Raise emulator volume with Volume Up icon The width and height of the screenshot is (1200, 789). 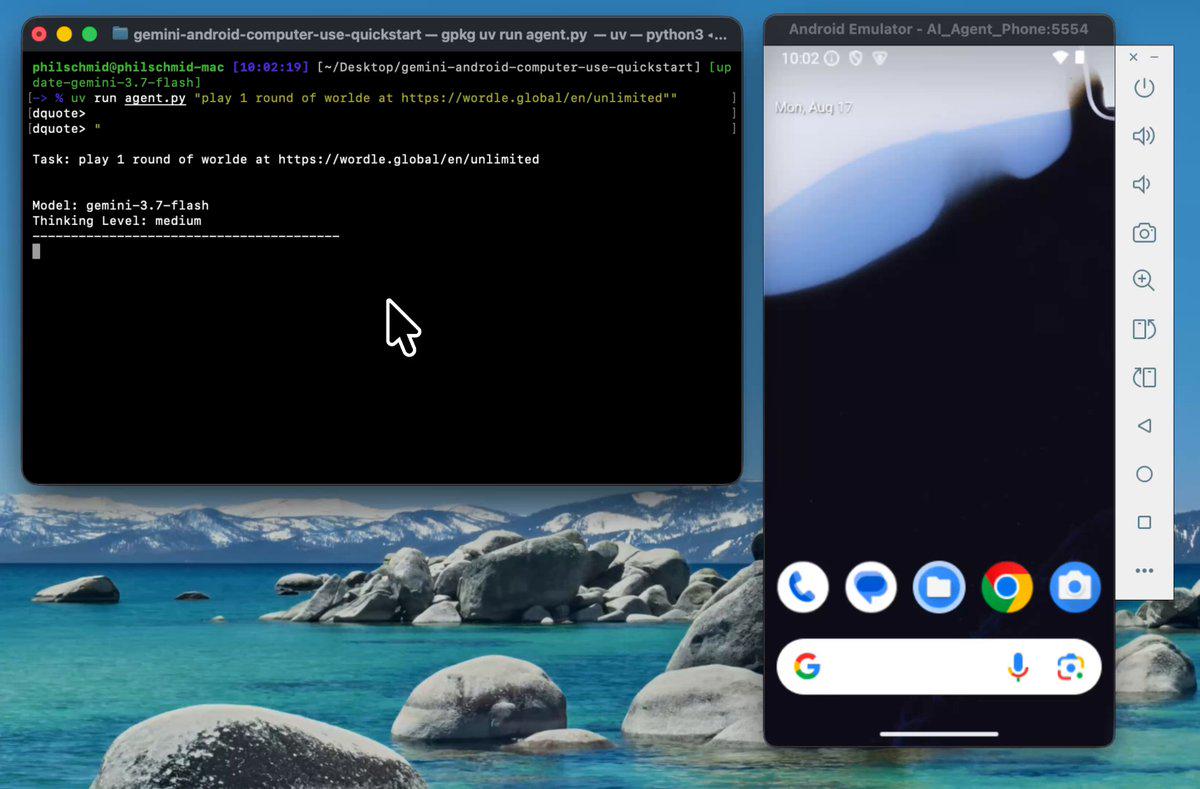tap(1144, 136)
